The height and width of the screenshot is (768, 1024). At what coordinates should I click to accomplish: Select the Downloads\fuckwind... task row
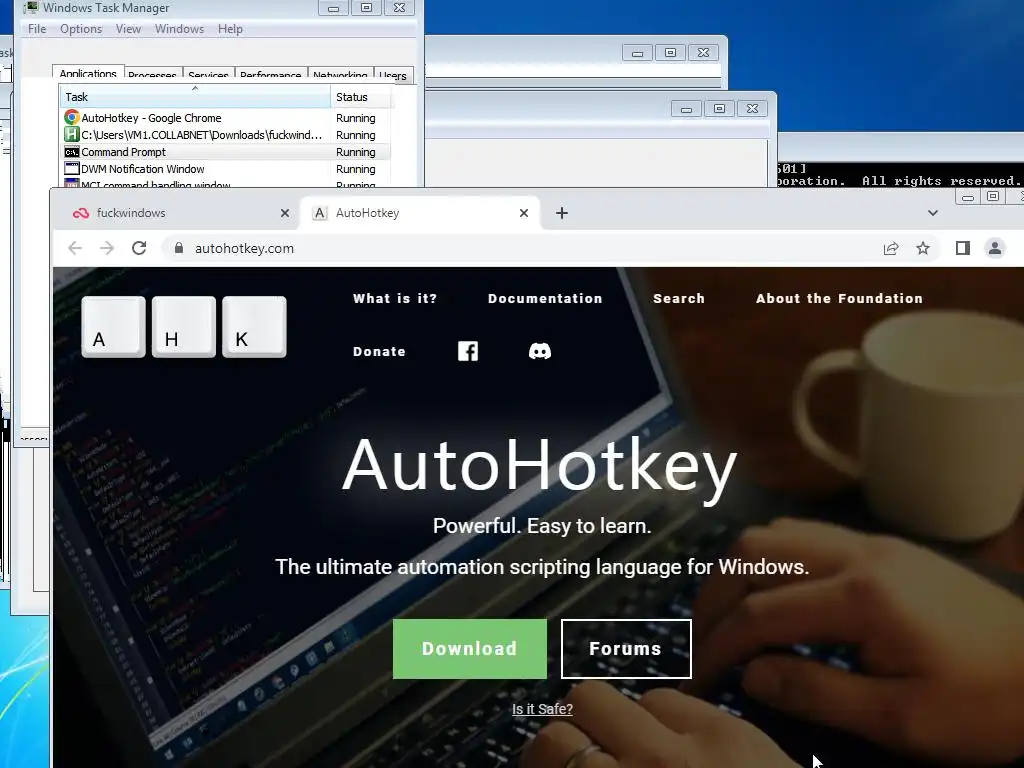tap(226, 135)
